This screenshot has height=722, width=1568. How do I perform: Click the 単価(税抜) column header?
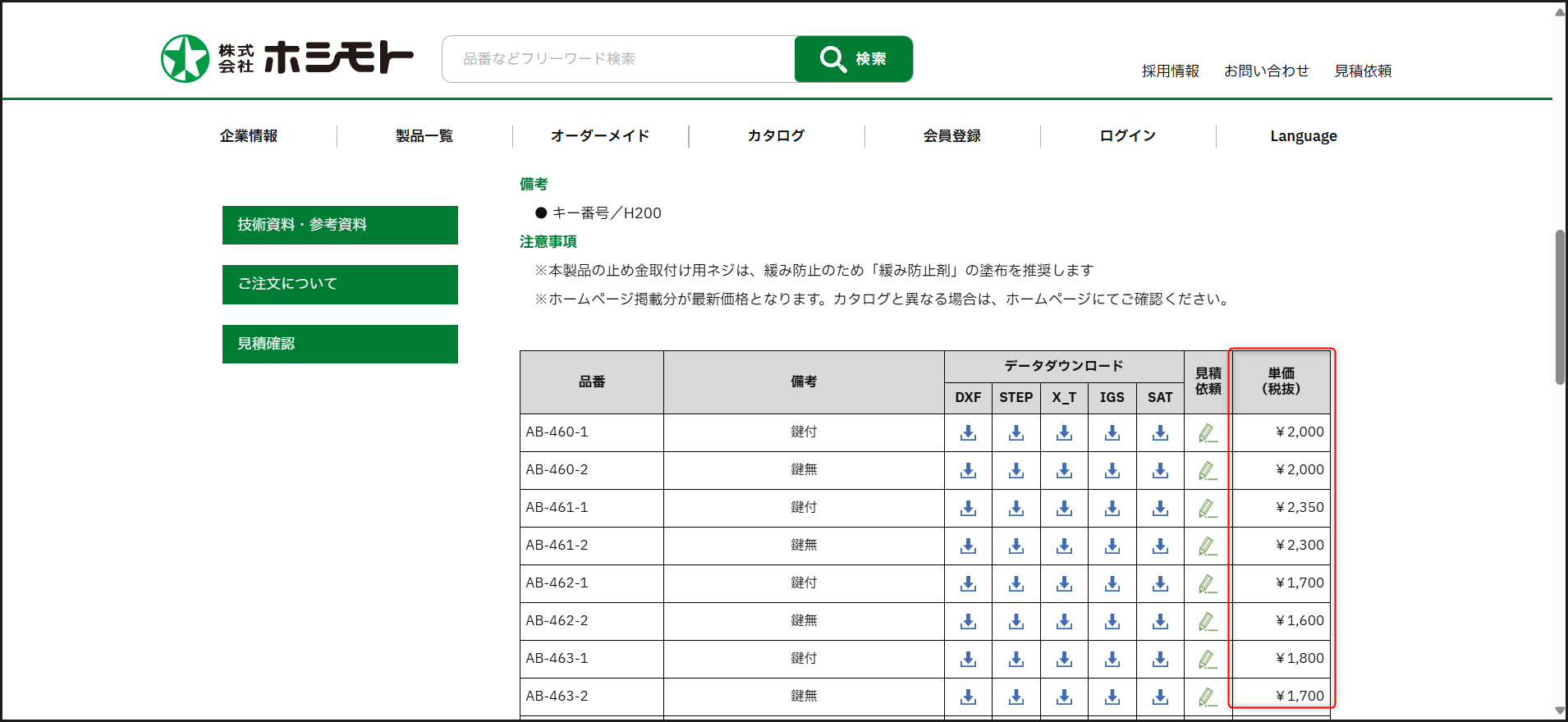[x=1281, y=382]
